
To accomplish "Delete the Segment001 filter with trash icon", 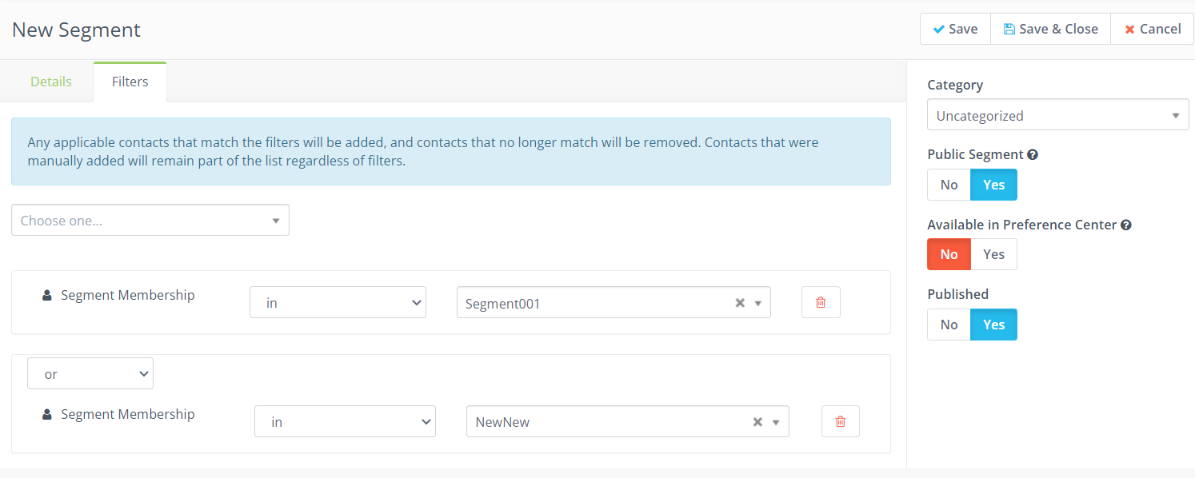I will (x=821, y=303).
